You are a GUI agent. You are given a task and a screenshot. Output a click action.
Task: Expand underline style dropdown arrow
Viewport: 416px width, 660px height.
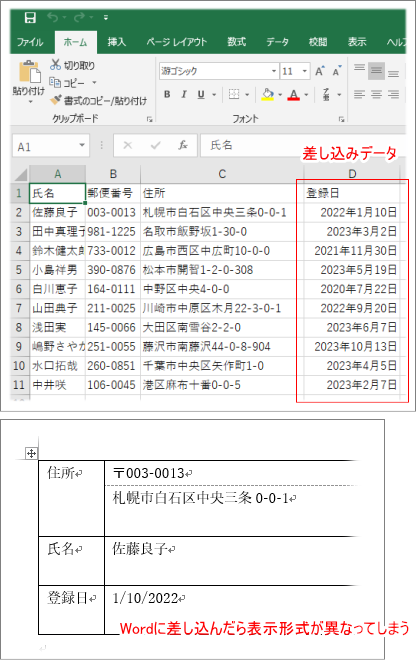click(214, 95)
